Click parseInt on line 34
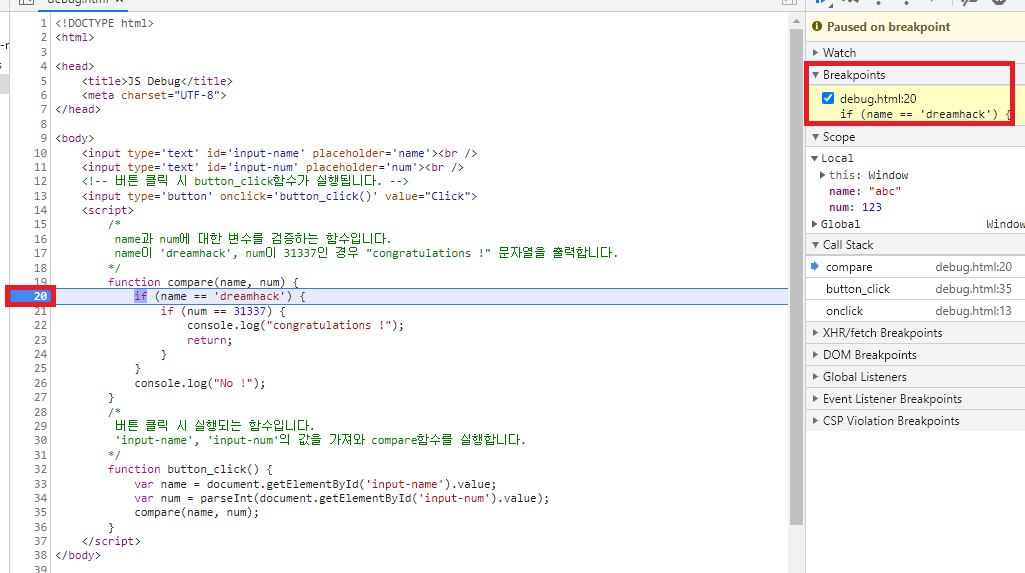1025x573 pixels. point(226,498)
